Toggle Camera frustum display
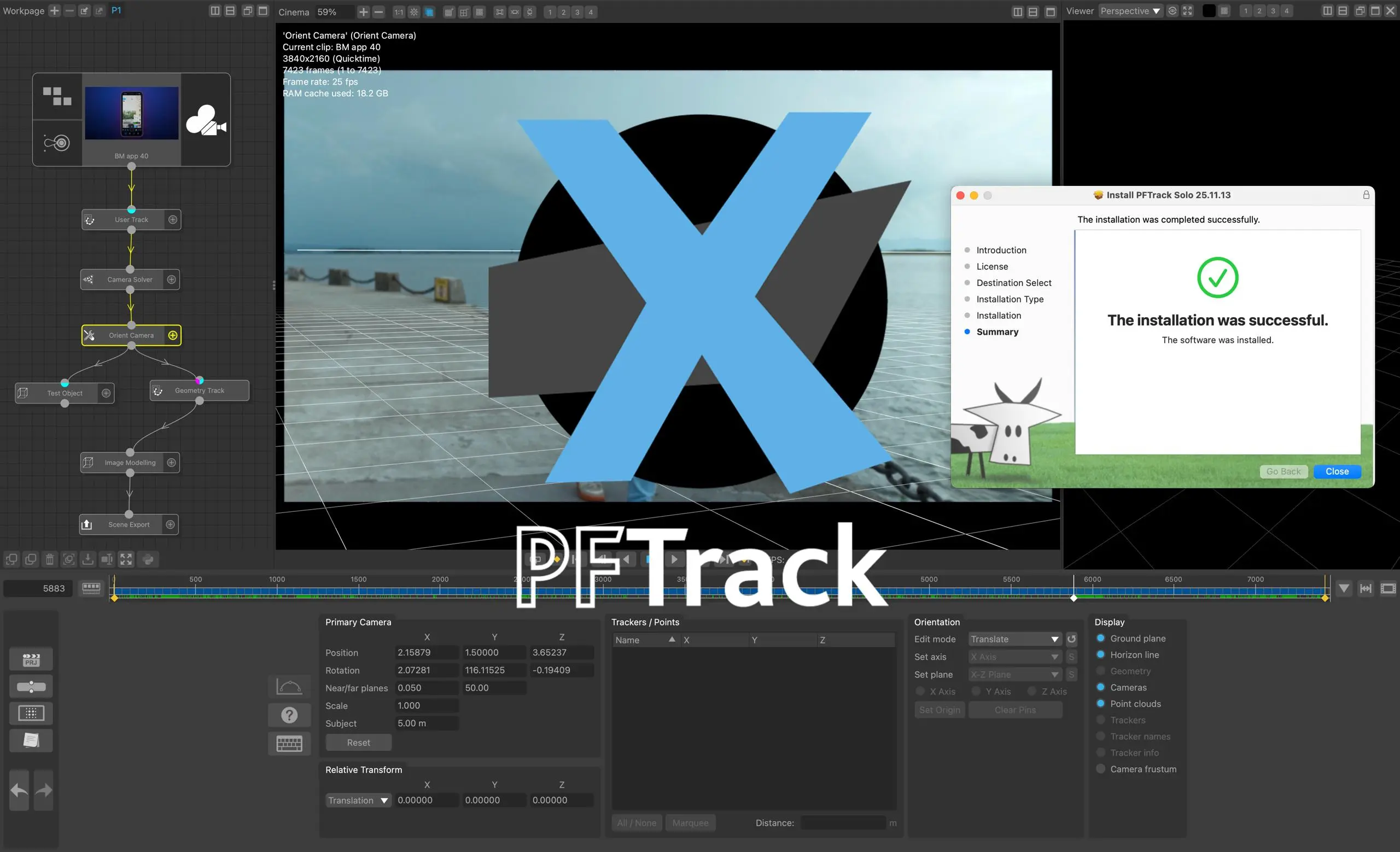The height and width of the screenshot is (852, 1400). coord(1100,769)
